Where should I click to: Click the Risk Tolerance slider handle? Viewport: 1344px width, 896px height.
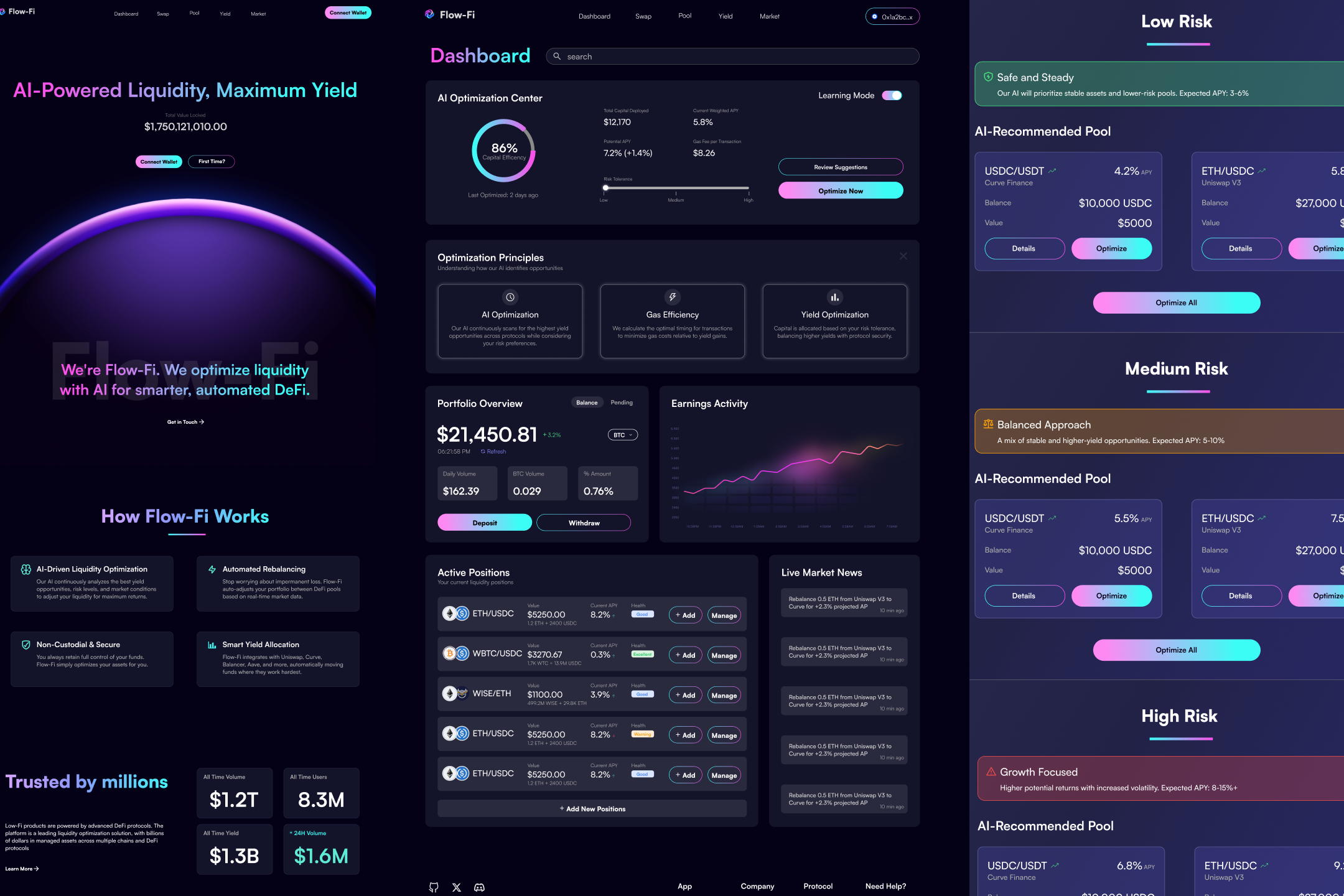(605, 187)
